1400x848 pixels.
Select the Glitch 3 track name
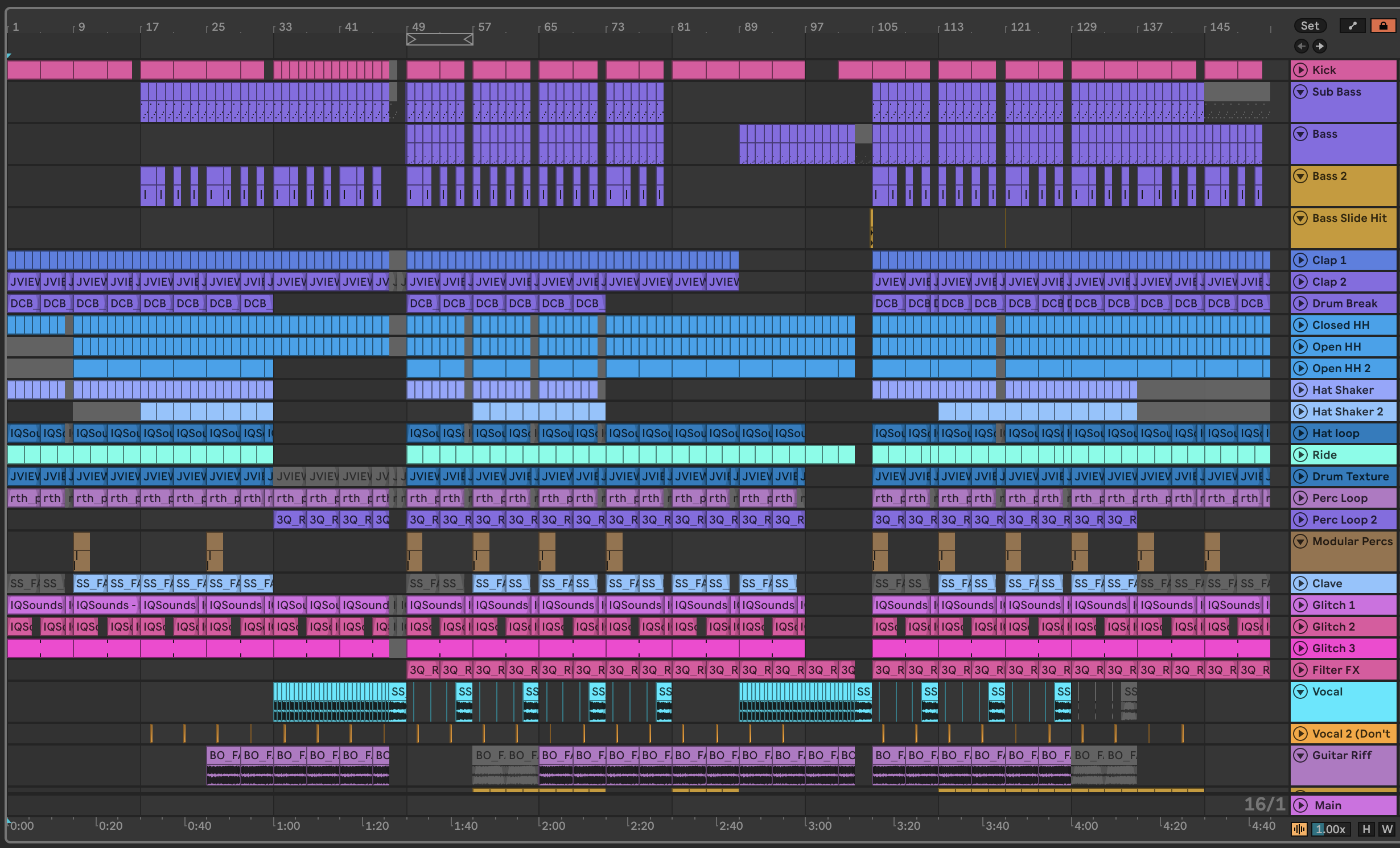pos(1333,648)
